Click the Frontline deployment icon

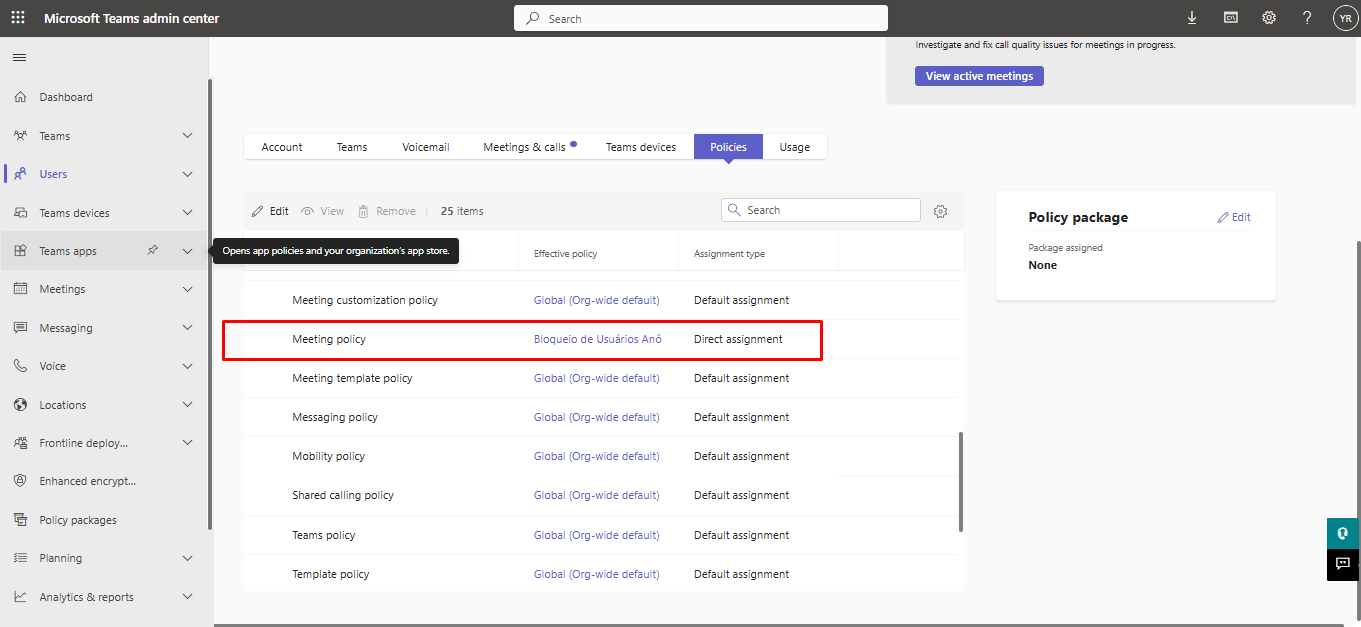point(20,443)
